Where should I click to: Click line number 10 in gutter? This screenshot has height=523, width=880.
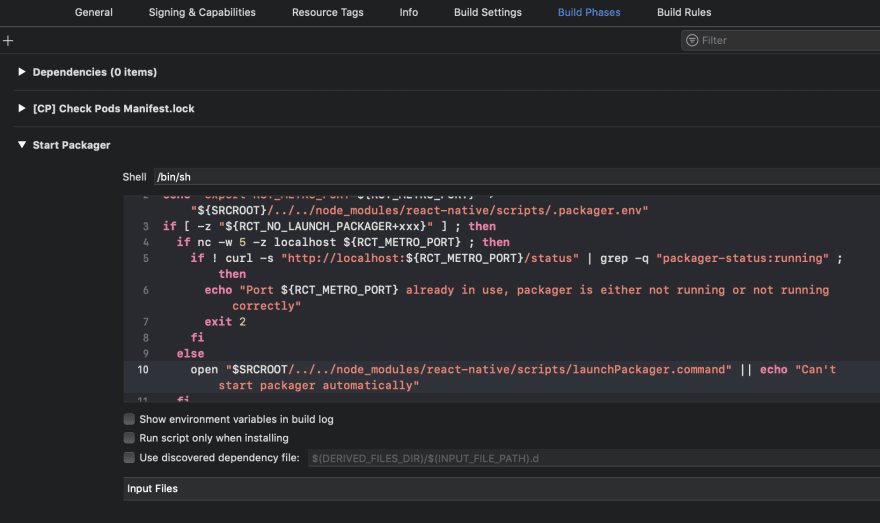point(143,369)
